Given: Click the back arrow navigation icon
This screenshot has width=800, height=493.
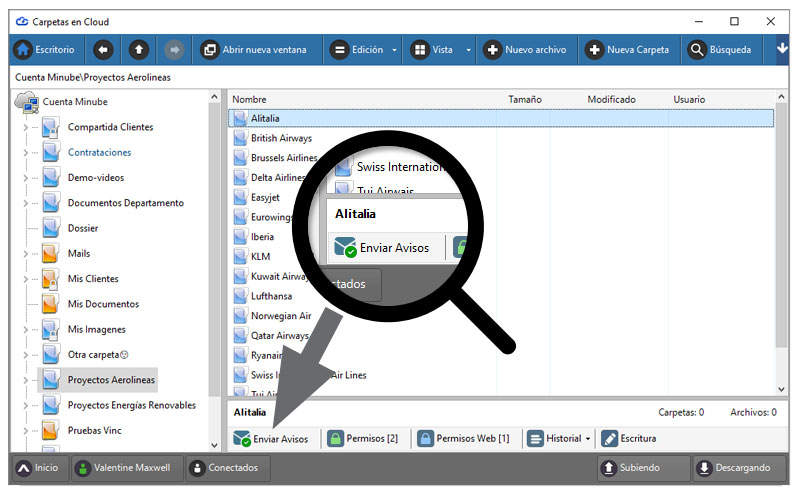Looking at the screenshot, I should click(103, 50).
